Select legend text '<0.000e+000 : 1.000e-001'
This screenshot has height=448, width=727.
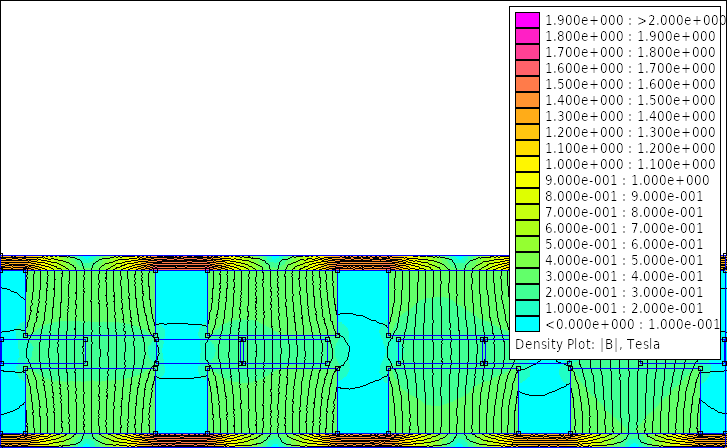click(632, 324)
